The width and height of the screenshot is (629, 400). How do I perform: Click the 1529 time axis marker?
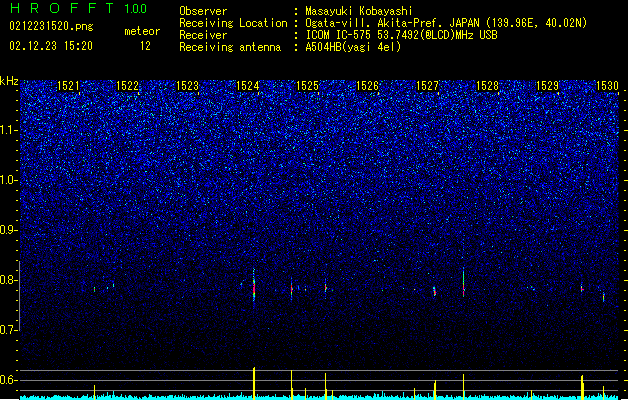[548, 85]
